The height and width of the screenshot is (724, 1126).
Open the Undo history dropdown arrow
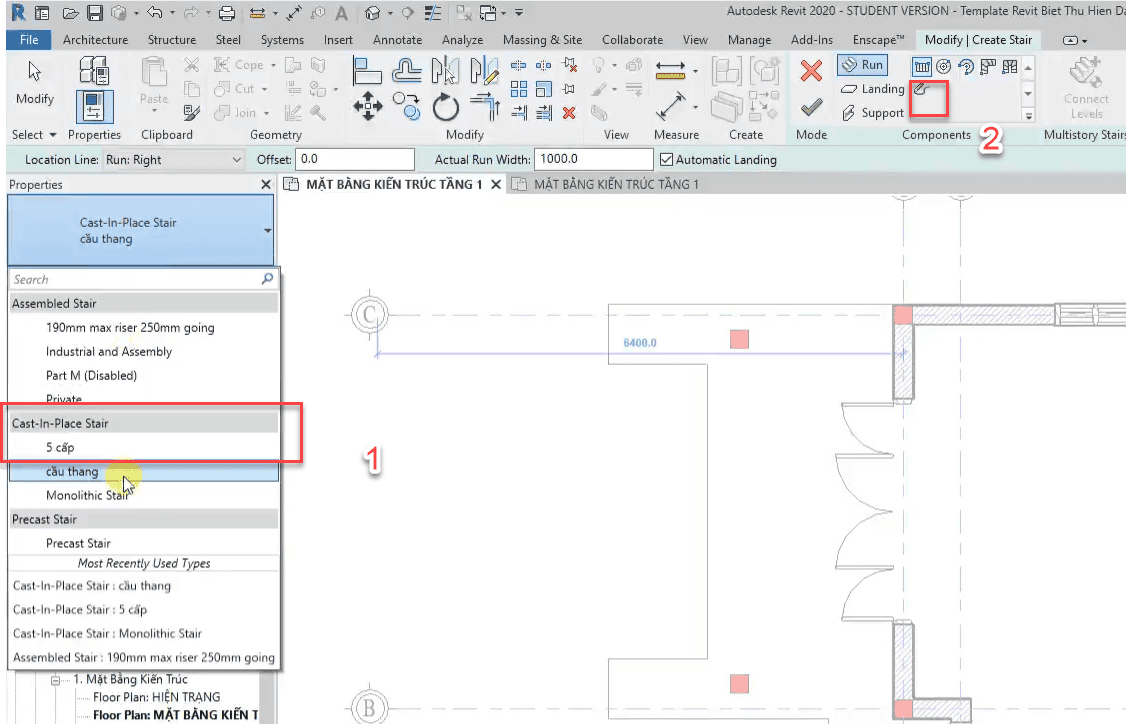pyautogui.click(x=172, y=13)
